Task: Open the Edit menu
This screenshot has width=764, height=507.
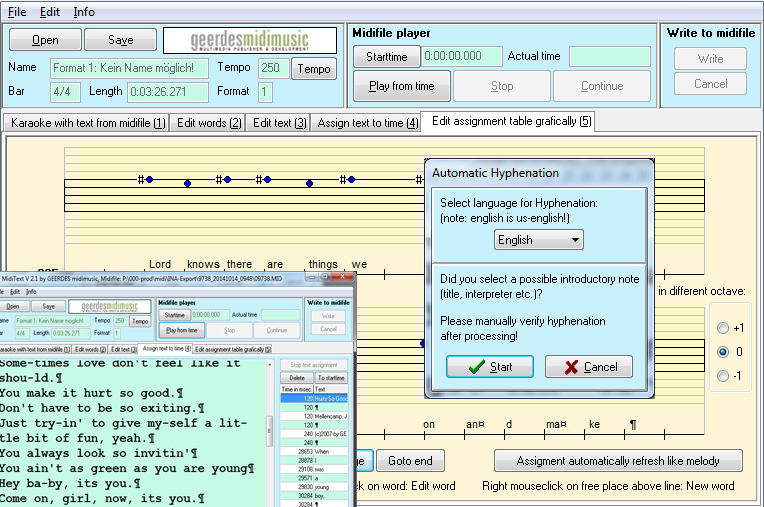Action: pos(50,12)
